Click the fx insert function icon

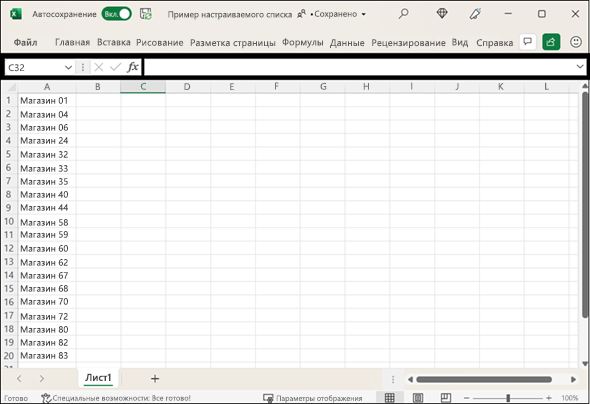tap(132, 67)
